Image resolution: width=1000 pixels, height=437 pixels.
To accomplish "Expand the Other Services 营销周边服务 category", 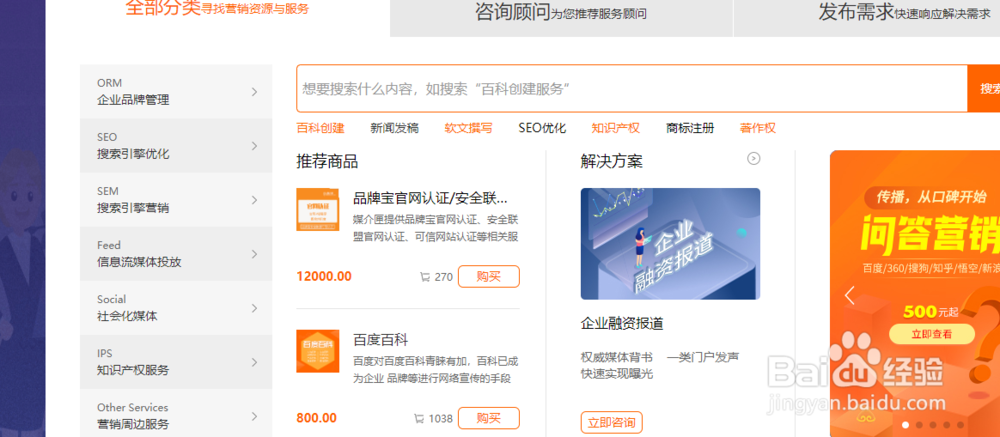I will [x=176, y=415].
